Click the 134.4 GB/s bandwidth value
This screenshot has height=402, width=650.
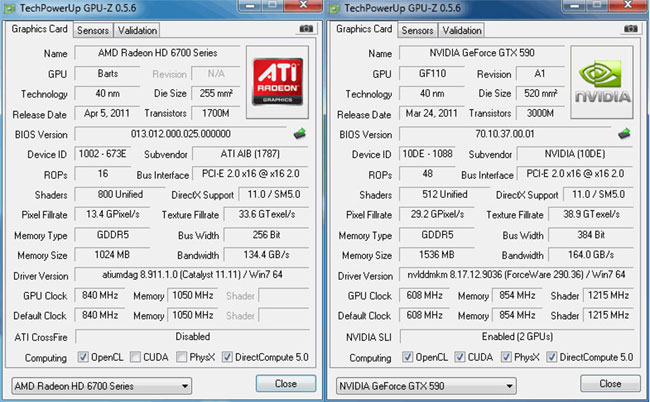(x=267, y=254)
